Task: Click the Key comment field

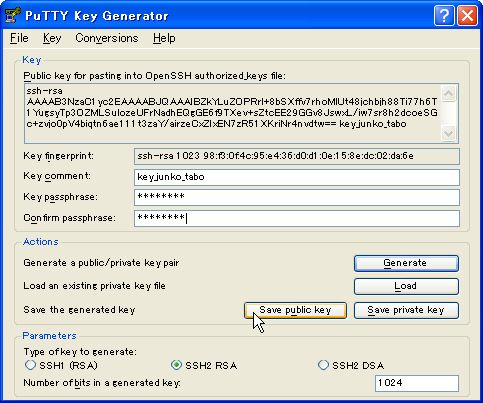Action: pos(297,177)
